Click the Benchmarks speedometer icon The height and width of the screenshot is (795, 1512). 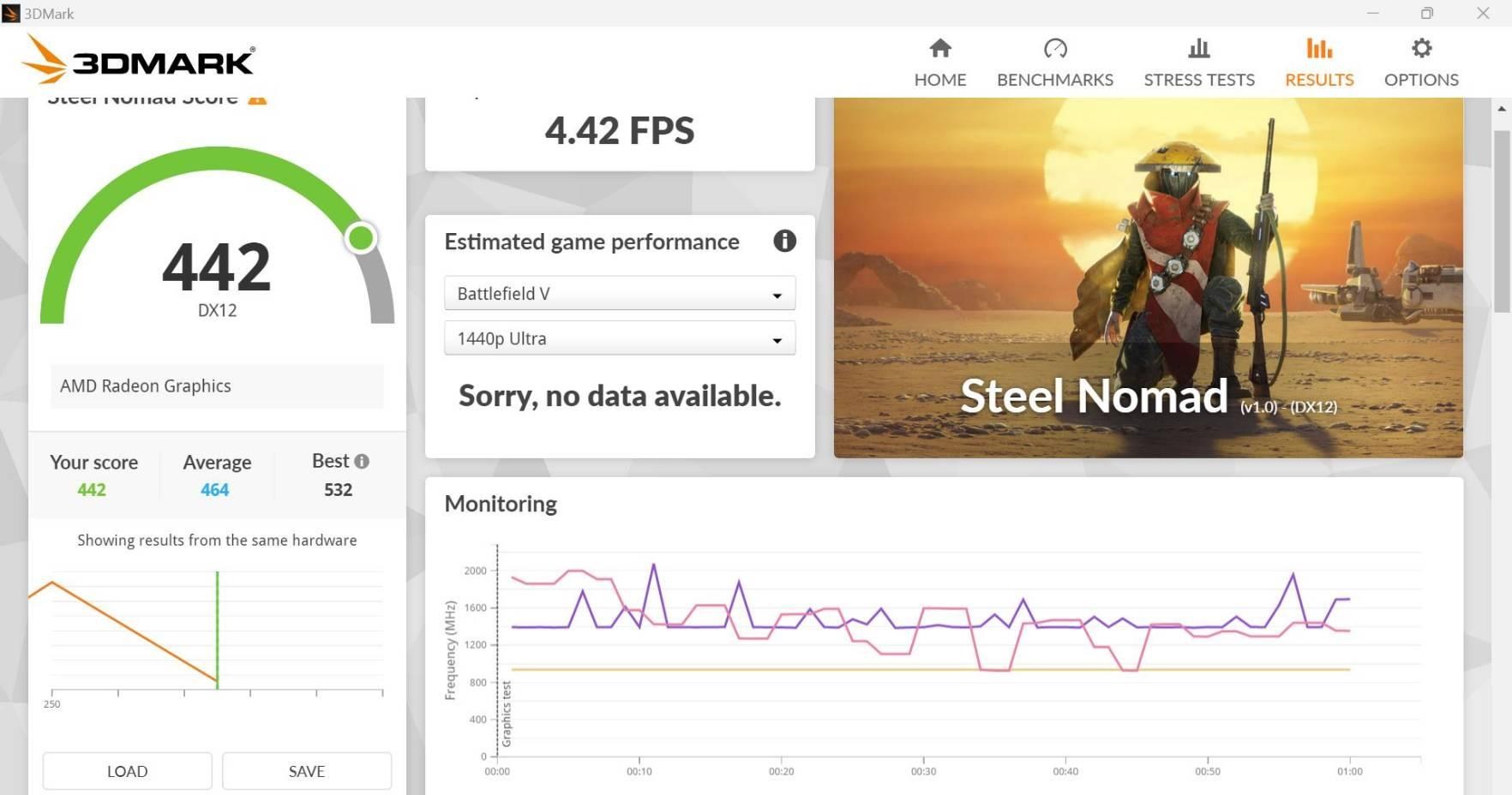[x=1054, y=50]
